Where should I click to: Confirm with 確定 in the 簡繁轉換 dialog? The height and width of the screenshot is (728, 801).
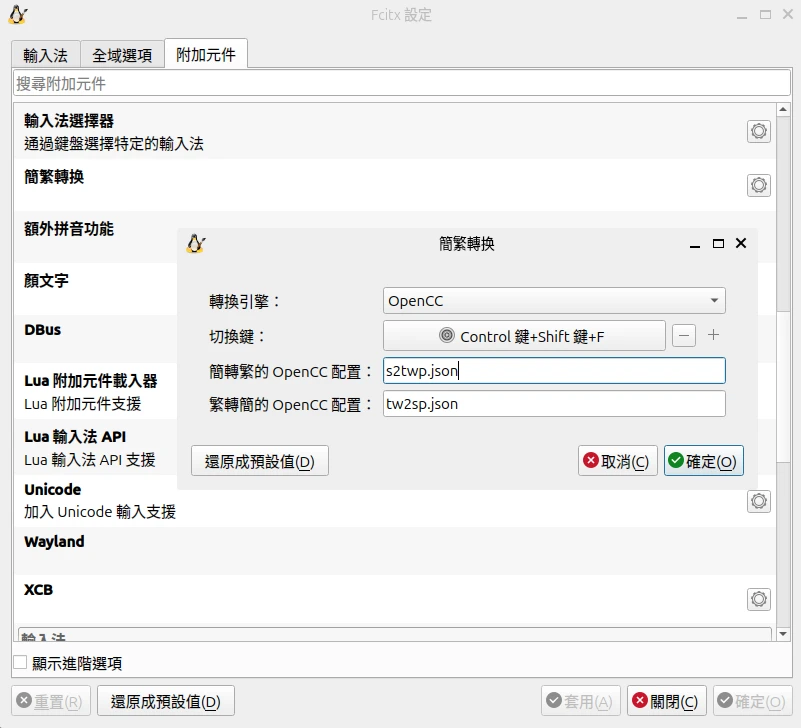(x=703, y=461)
